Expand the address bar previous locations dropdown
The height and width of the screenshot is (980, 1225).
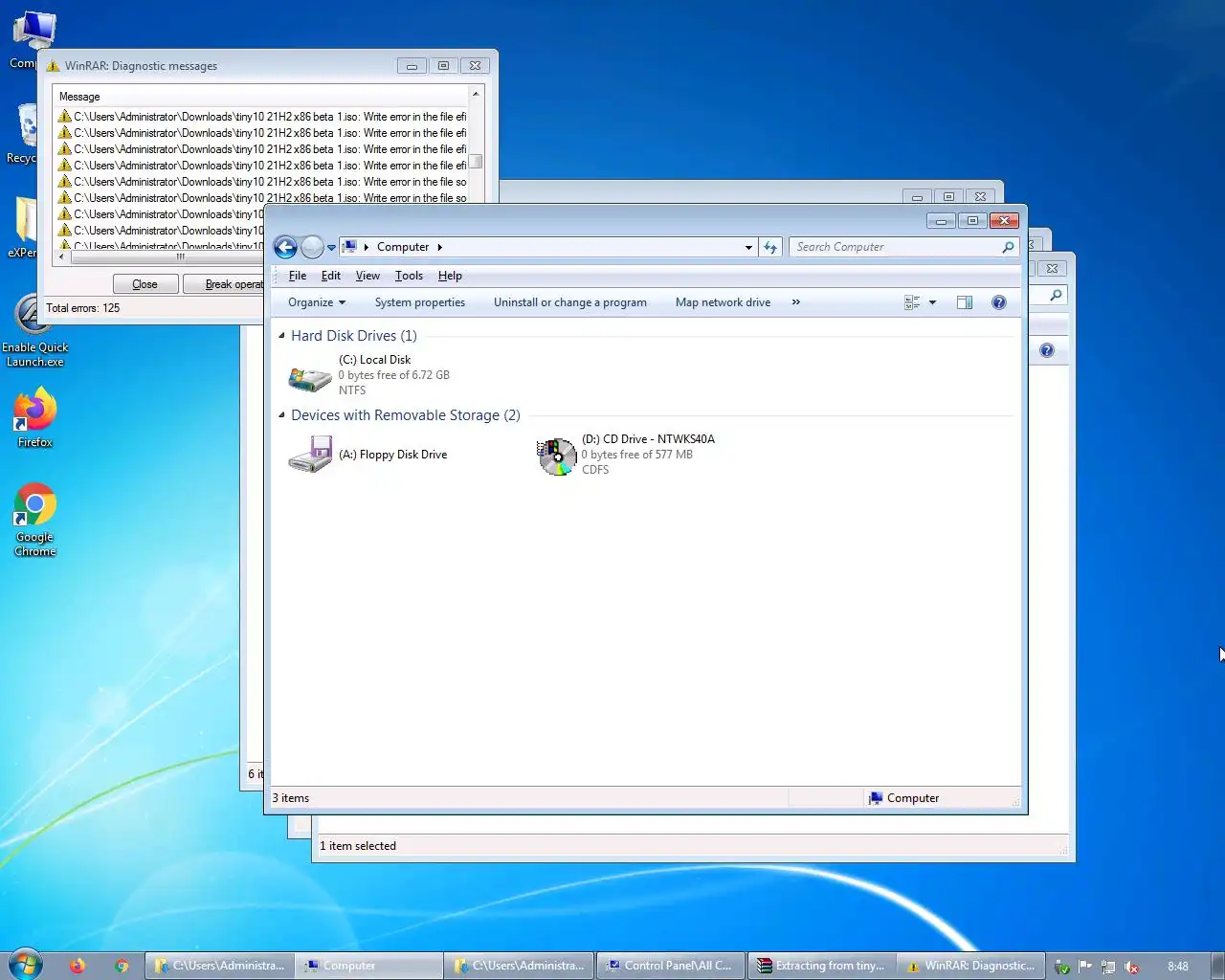click(x=748, y=247)
